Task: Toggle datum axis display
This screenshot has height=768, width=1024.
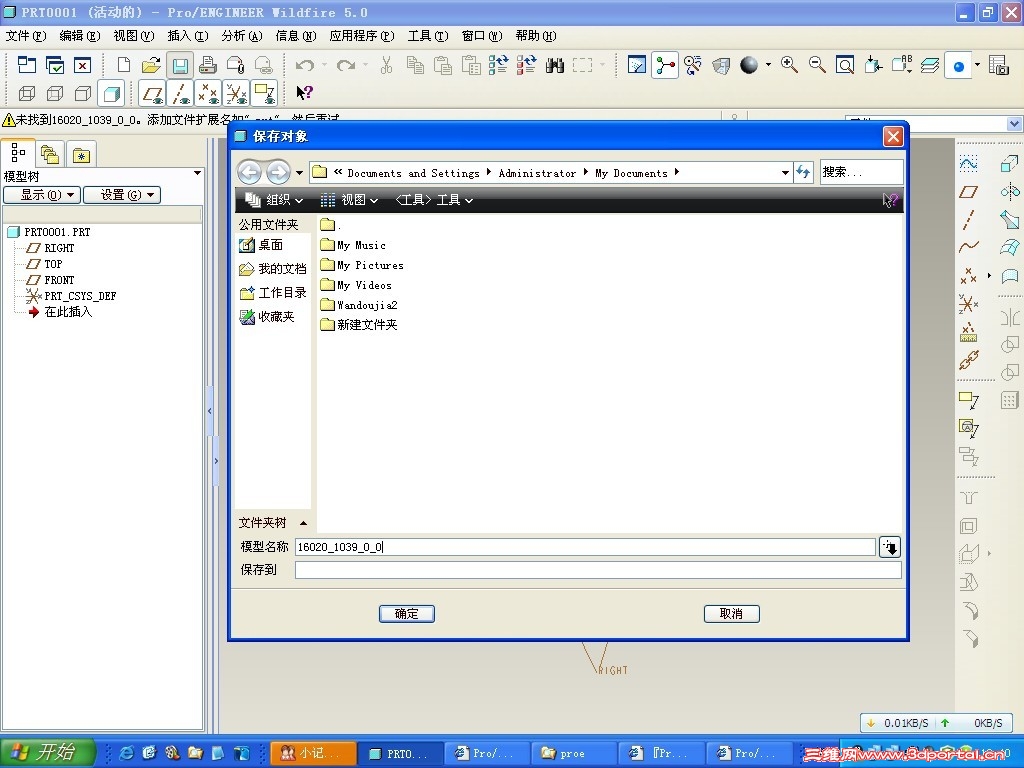Action: pyautogui.click(x=181, y=93)
